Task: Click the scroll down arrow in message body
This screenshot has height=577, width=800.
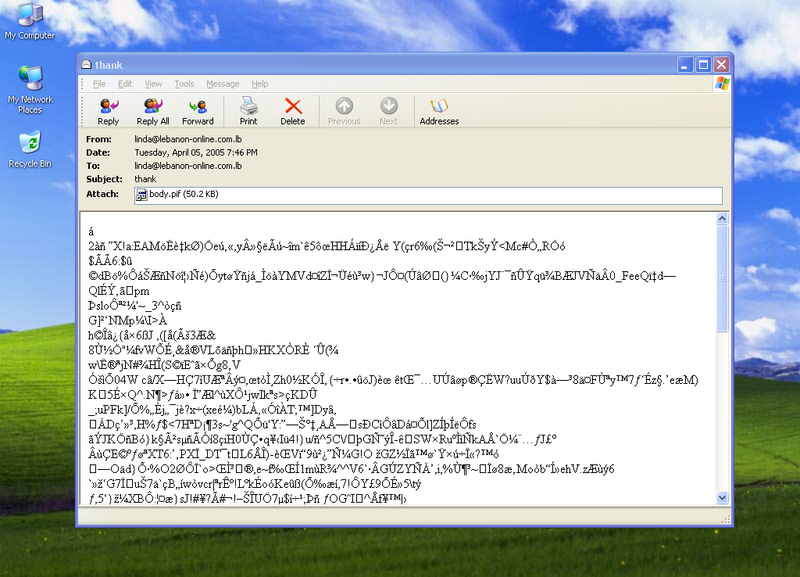Action: pyautogui.click(x=722, y=497)
